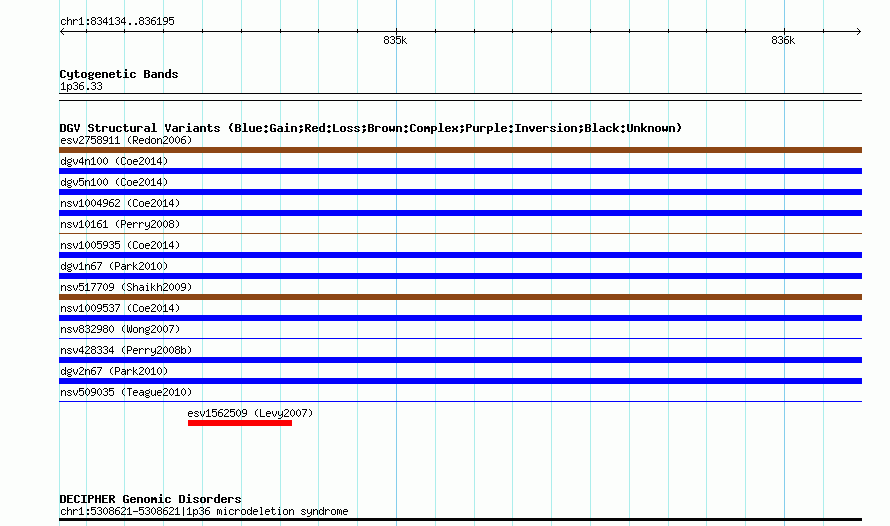Click the esv1562509 (Levy2007) label
The width and height of the screenshot is (890, 526).
[250, 413]
